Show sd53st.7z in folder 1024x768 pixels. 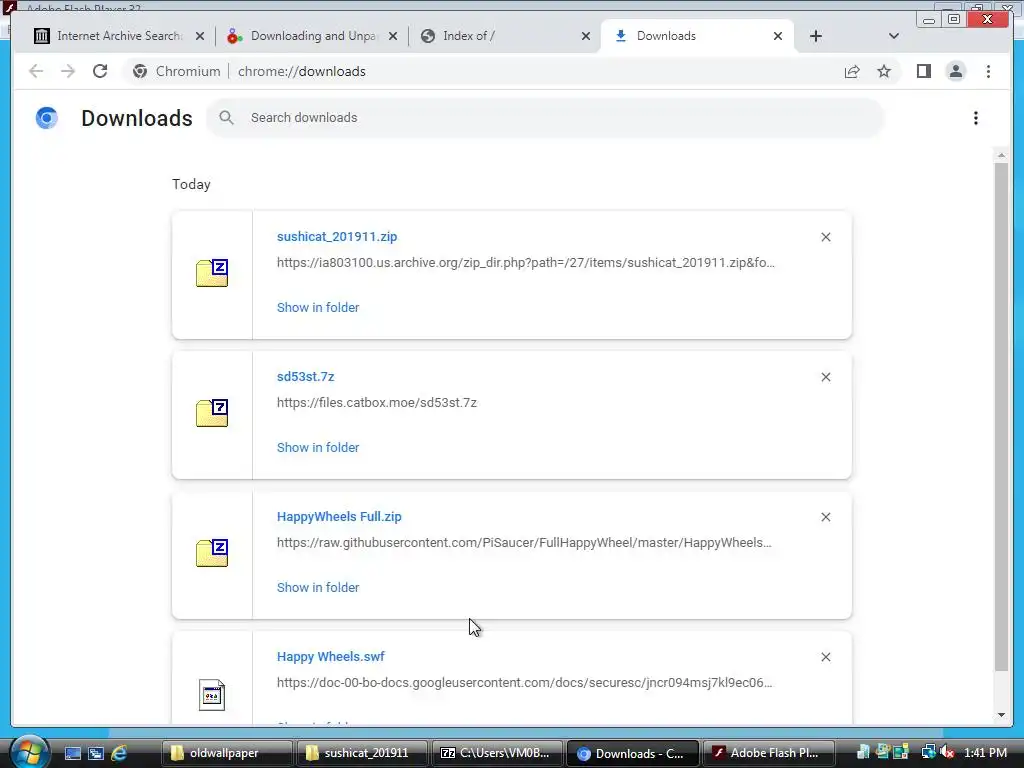318,447
